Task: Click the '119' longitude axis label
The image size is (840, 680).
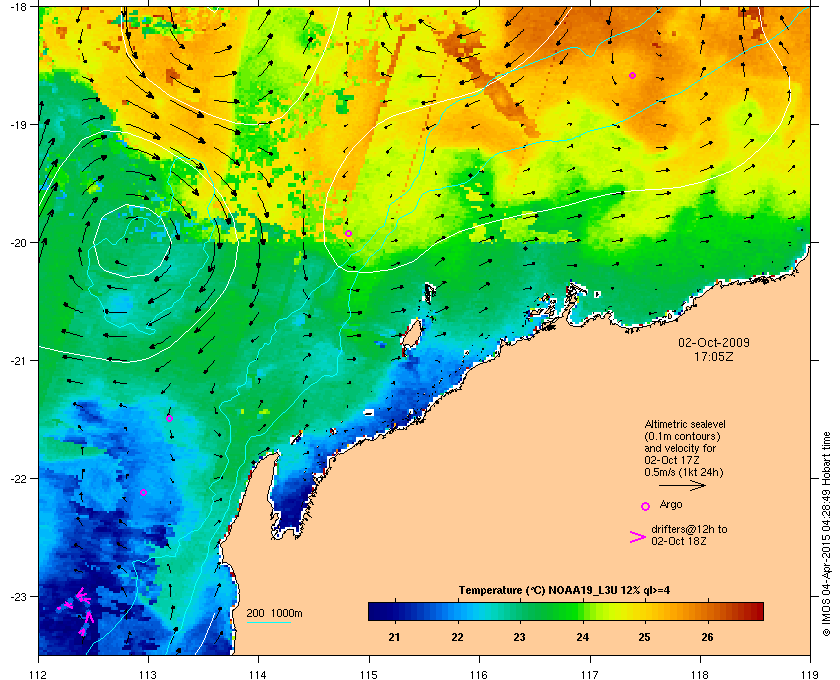Action: click(x=810, y=674)
